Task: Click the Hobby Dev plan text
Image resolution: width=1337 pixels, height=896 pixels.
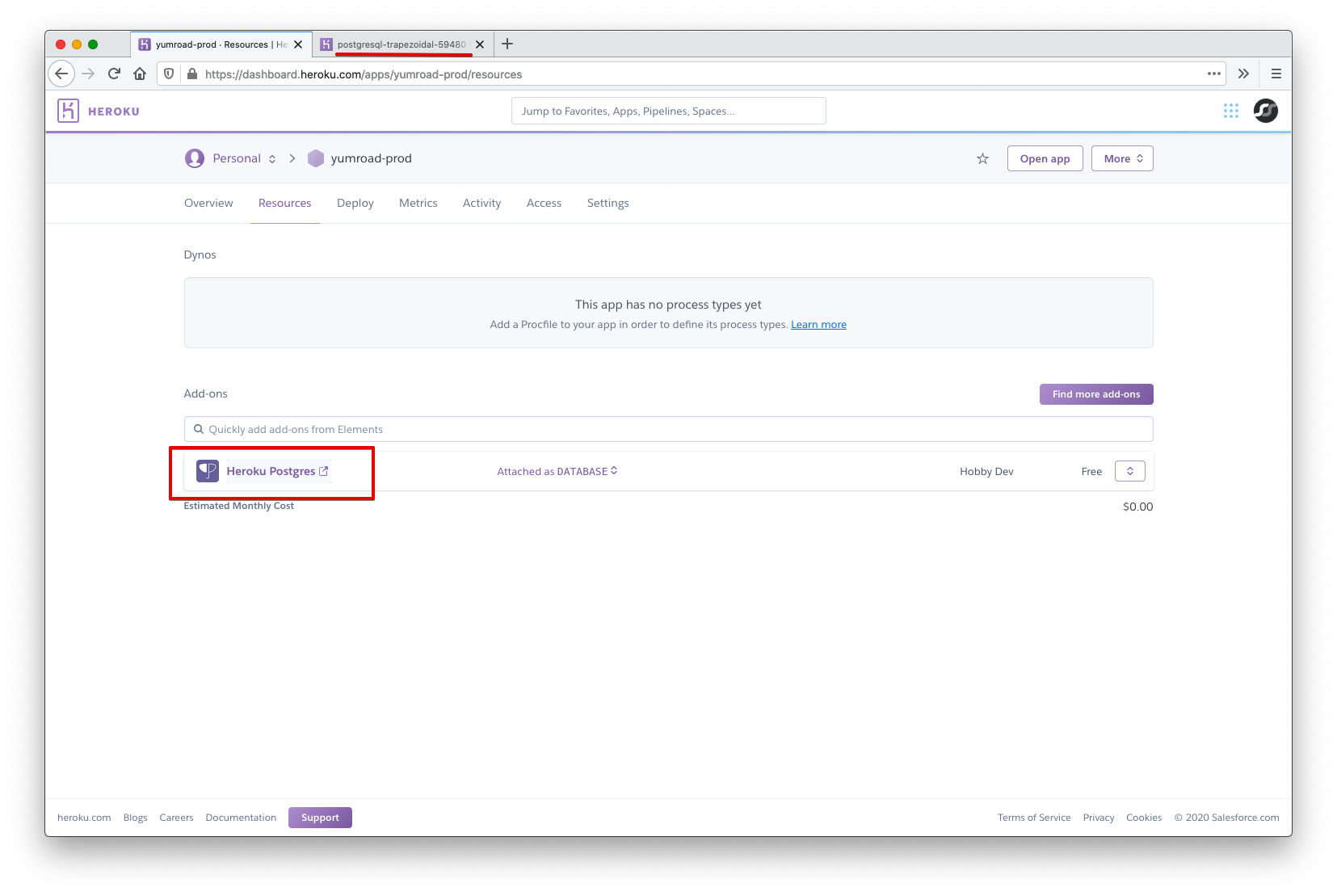Action: [x=986, y=472]
